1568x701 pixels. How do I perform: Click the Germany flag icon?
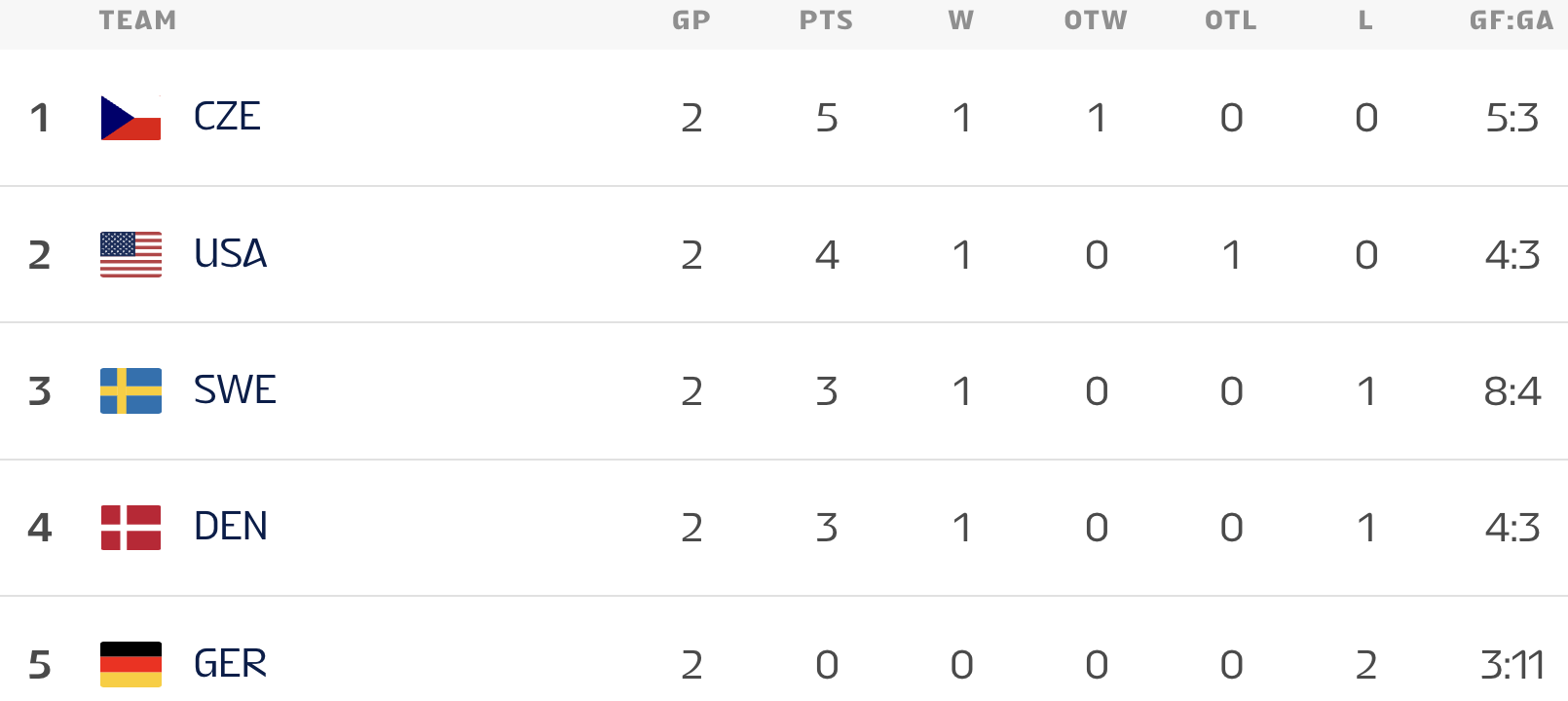(x=131, y=664)
